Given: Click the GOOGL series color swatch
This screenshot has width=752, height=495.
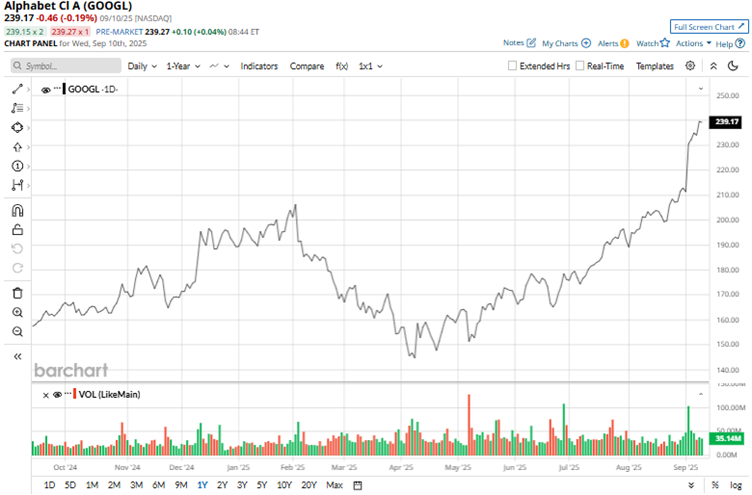Looking at the screenshot, I should coord(64,89).
